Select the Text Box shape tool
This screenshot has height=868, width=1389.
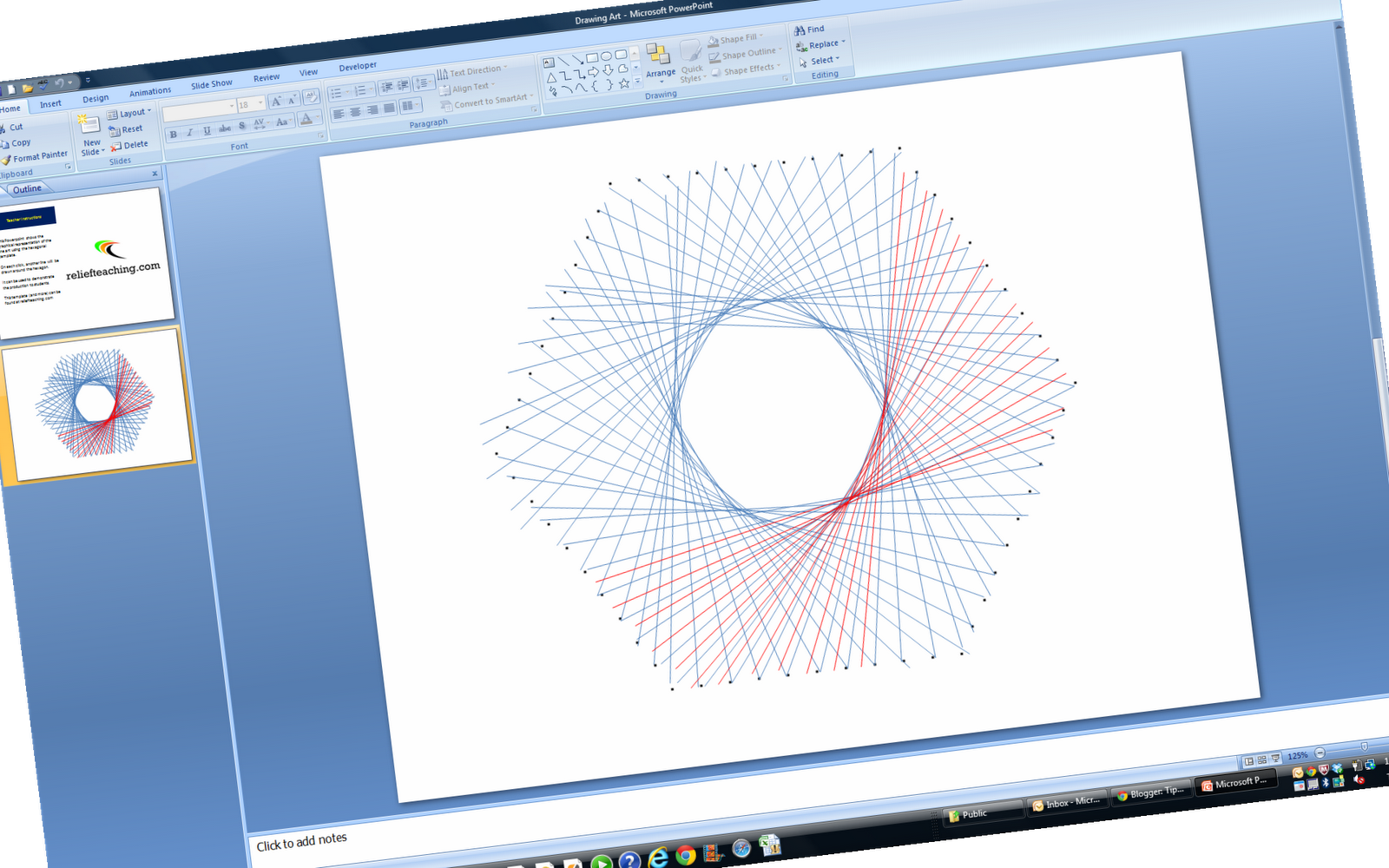(549, 63)
